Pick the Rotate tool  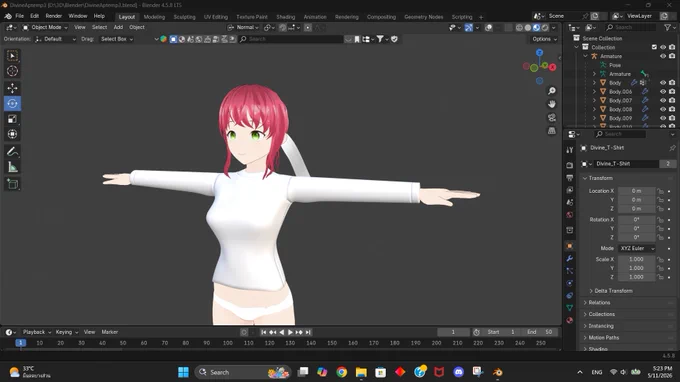click(x=12, y=103)
